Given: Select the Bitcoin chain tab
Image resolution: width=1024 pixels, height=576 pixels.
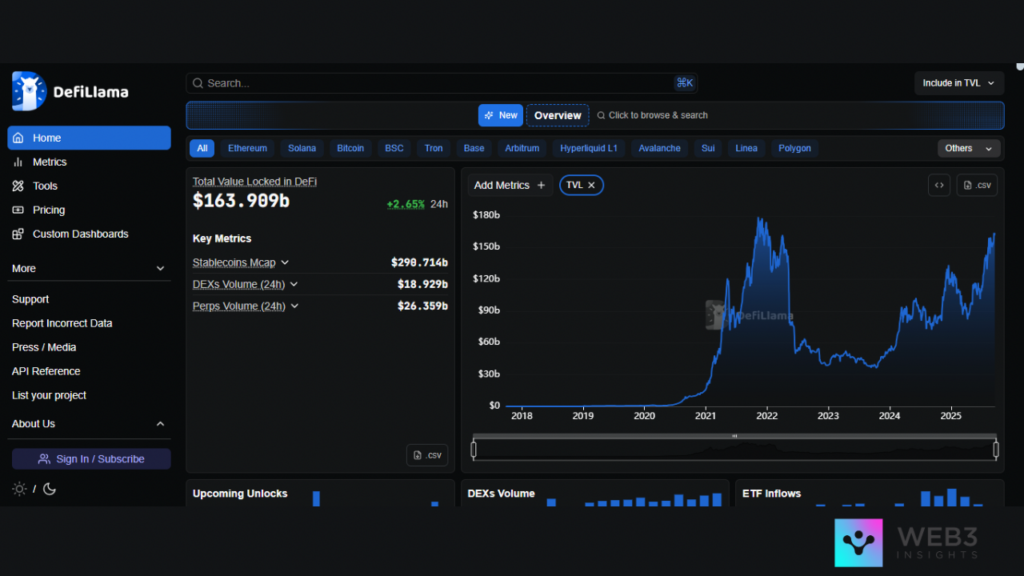Looking at the screenshot, I should click(x=351, y=148).
